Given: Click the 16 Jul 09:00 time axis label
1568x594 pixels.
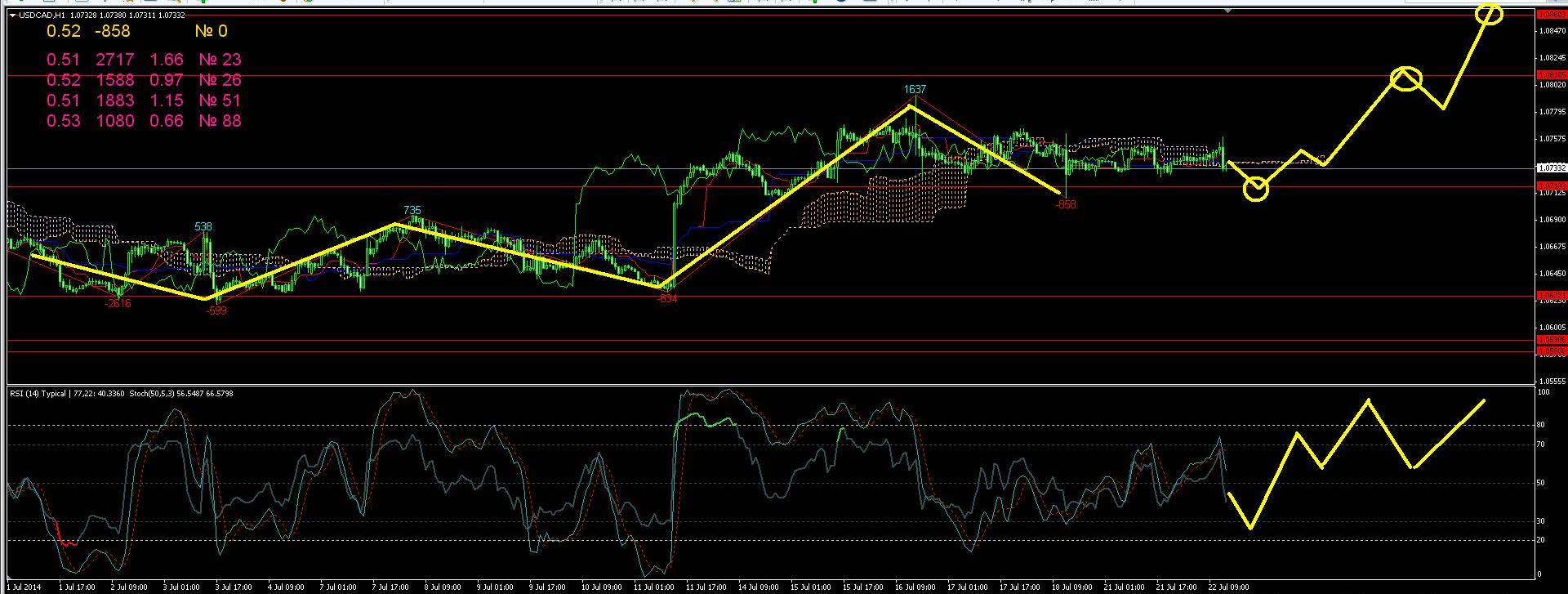Looking at the screenshot, I should pos(915,587).
